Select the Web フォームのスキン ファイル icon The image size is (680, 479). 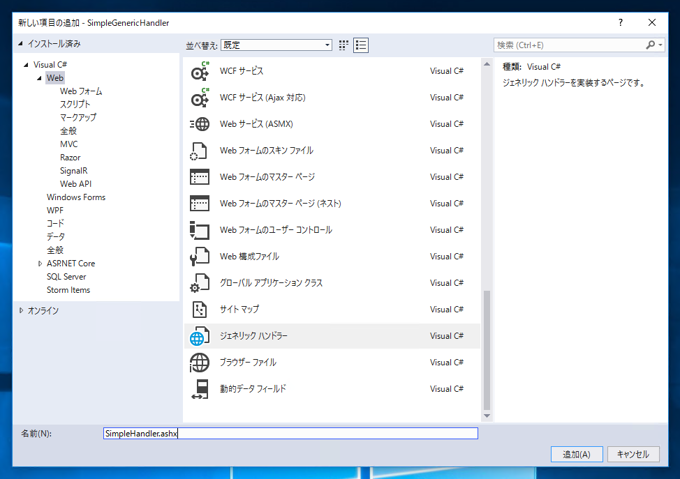click(199, 151)
